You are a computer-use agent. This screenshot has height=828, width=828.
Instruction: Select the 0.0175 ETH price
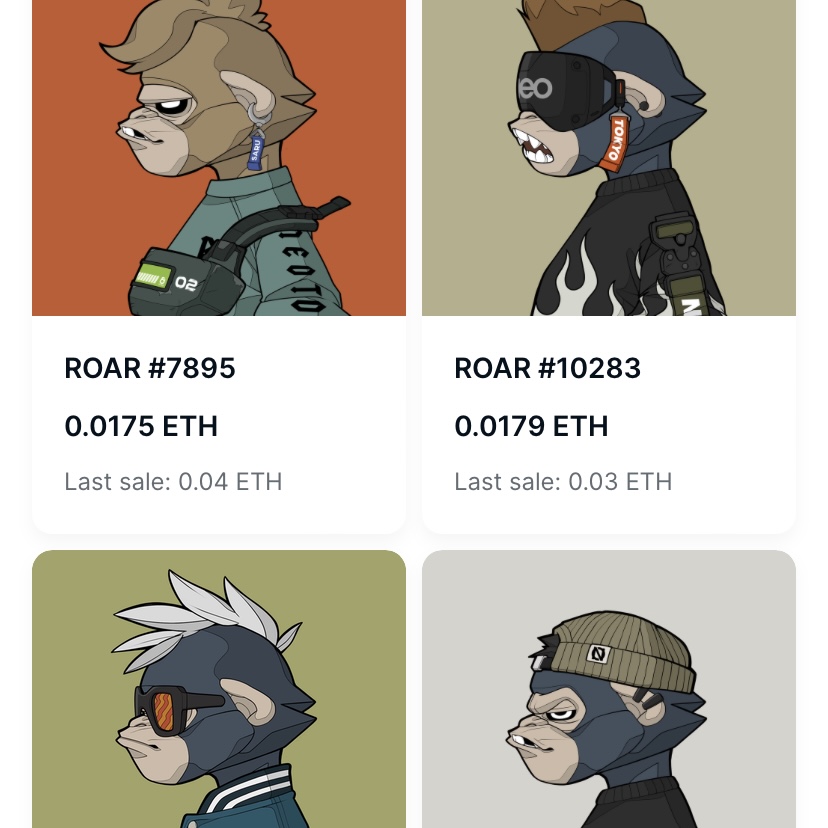tap(141, 426)
